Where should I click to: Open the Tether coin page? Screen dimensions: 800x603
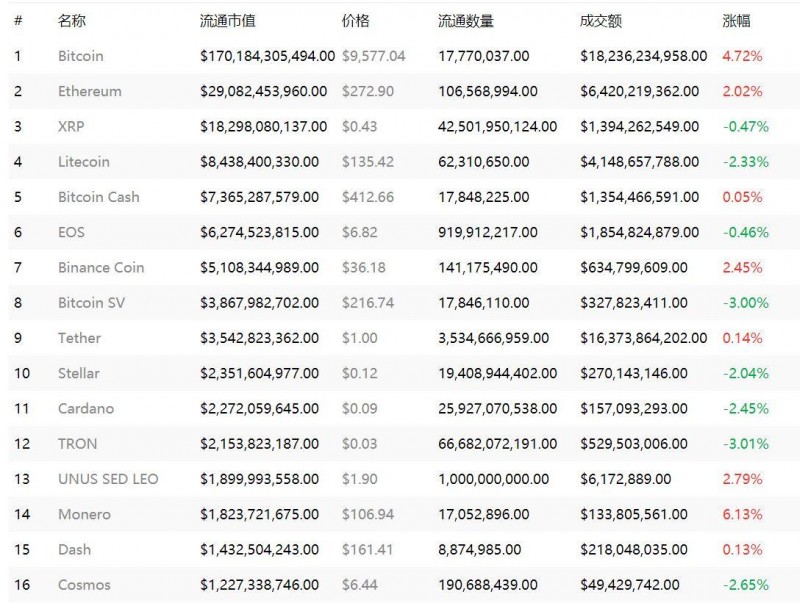79,338
